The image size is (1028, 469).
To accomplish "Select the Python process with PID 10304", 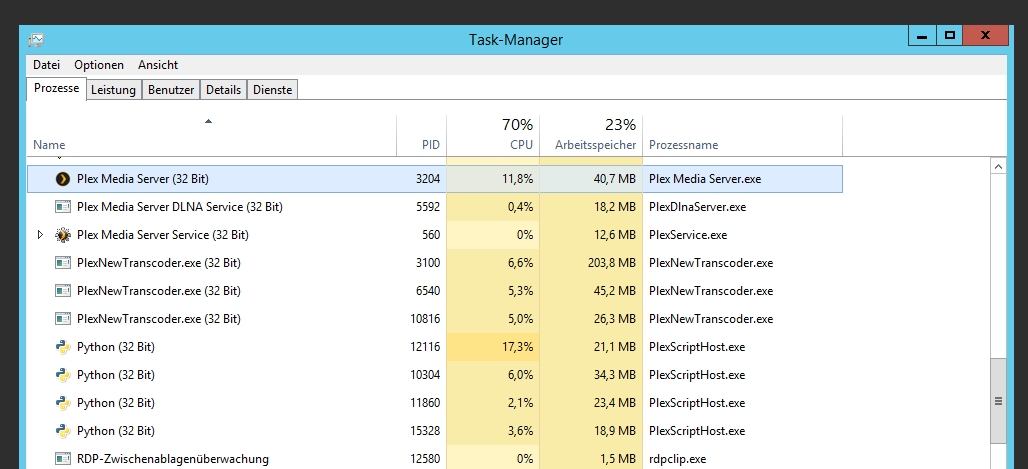I will point(116,375).
